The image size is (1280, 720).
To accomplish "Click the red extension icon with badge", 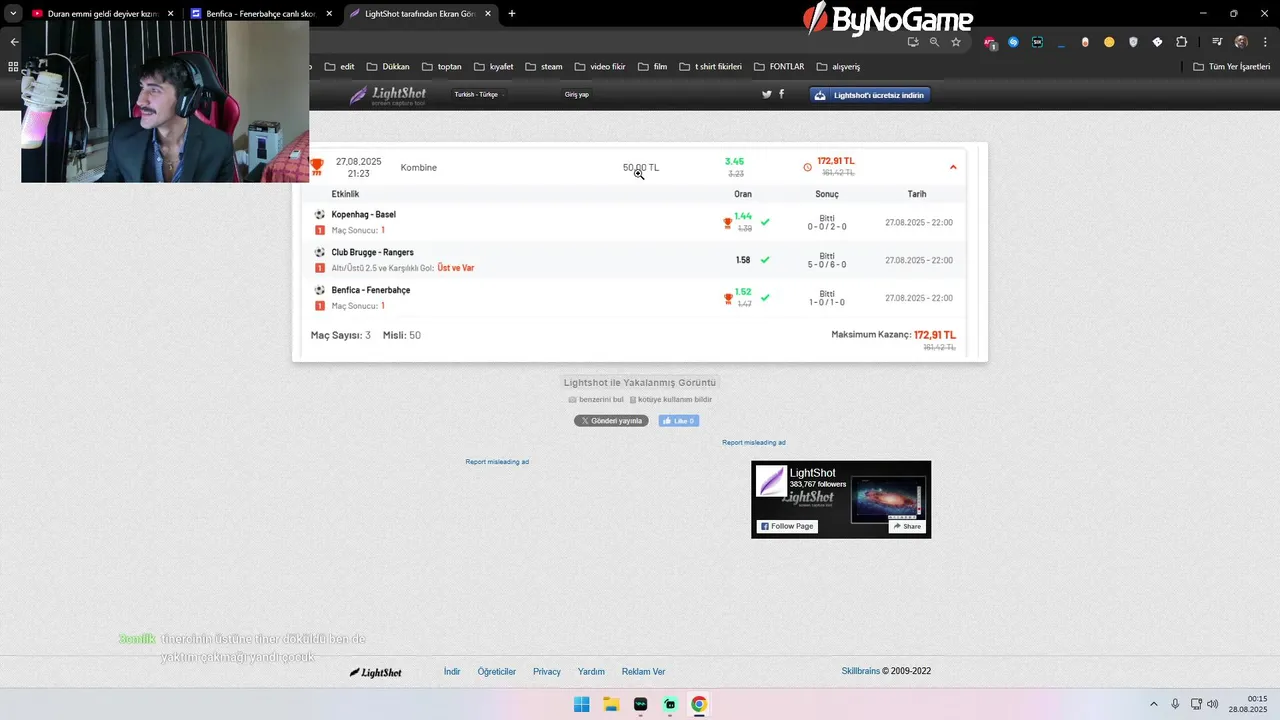I will 989,43.
